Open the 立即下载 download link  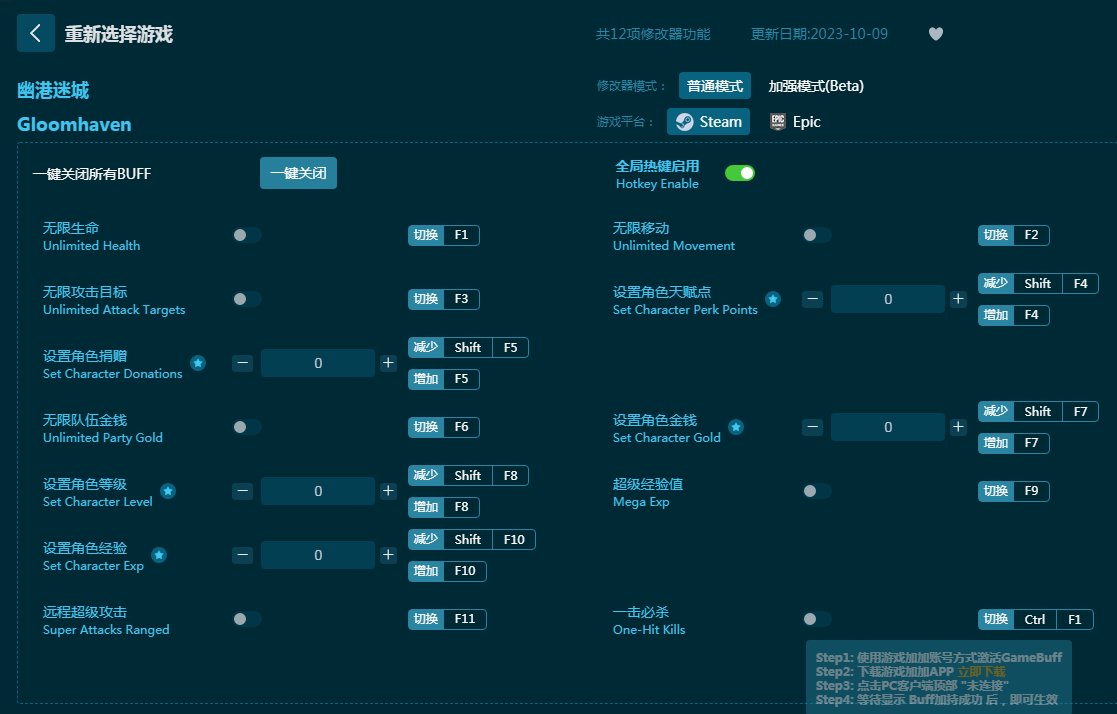(x=981, y=672)
